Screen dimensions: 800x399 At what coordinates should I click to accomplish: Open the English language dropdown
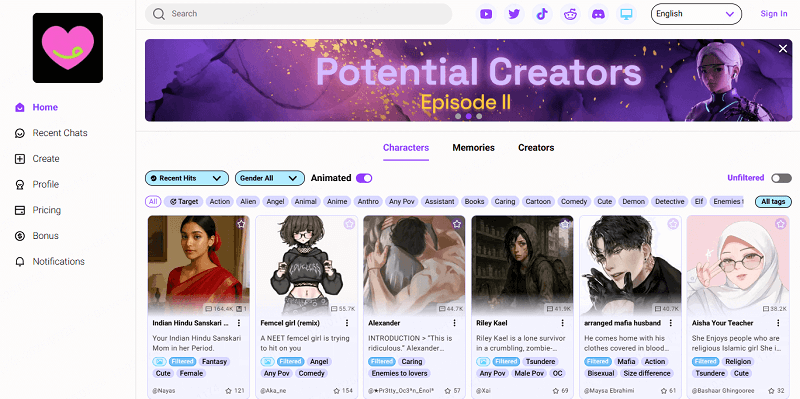click(696, 14)
